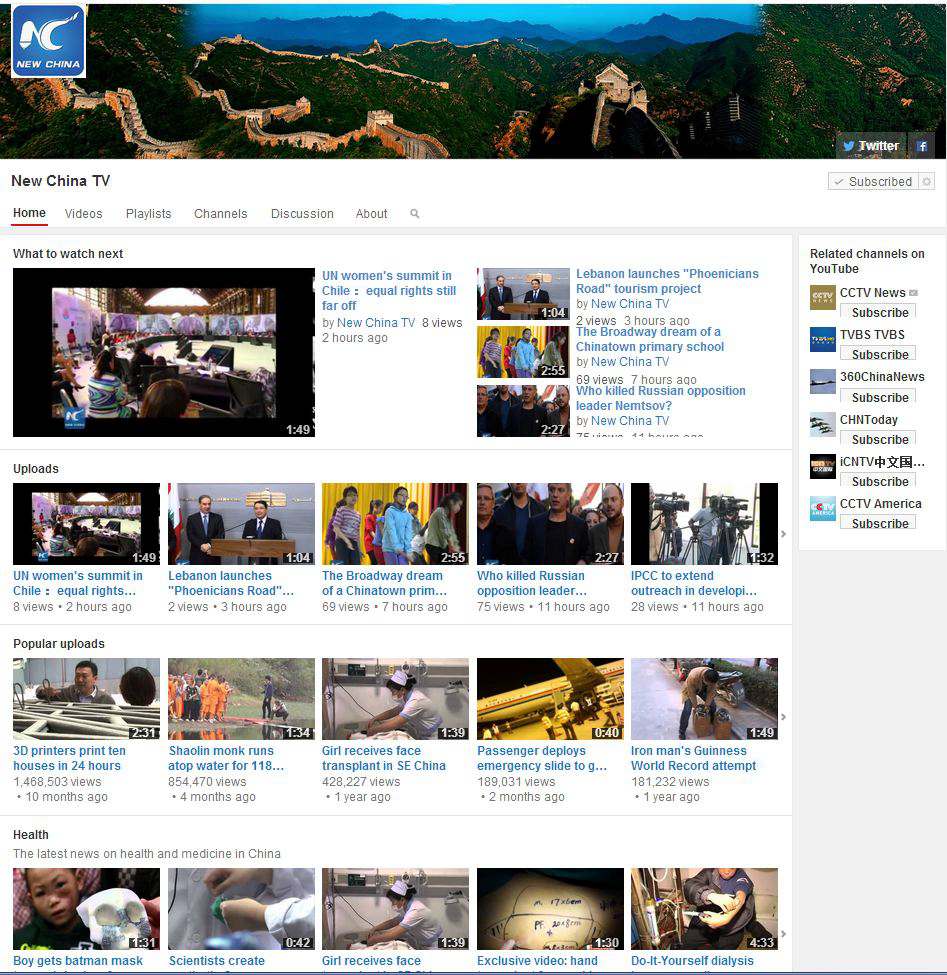Viewport: 947px width, 975px height.
Task: Open the Playlists tab
Action: (148, 214)
